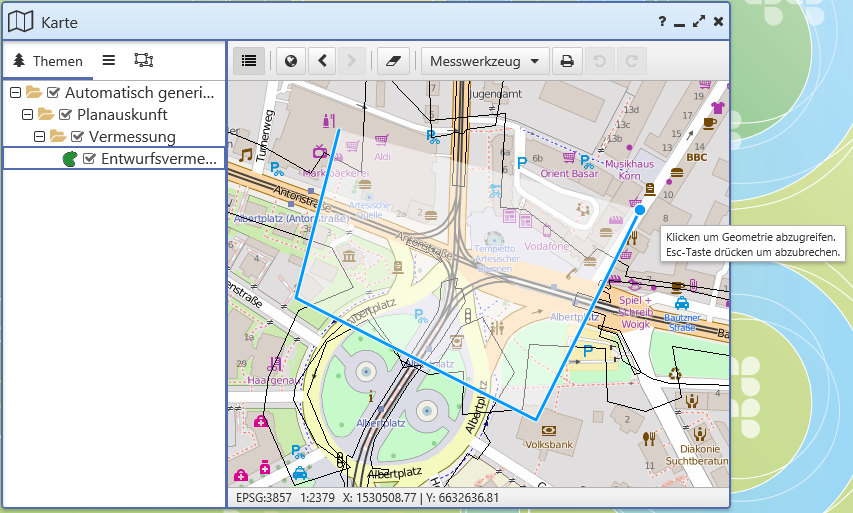Toggle the Entwurfsvermessung layer checkbox

89,159
